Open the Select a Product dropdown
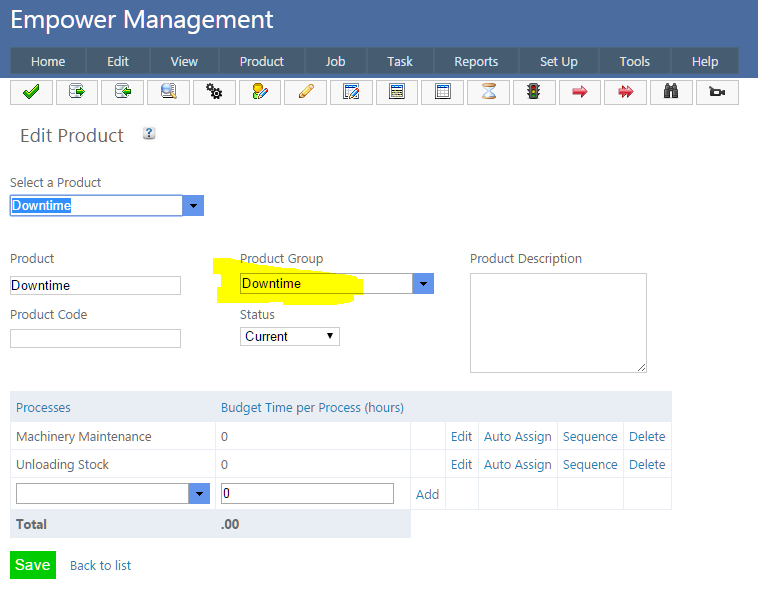Screen dimensions: 758x594 click(x=194, y=206)
